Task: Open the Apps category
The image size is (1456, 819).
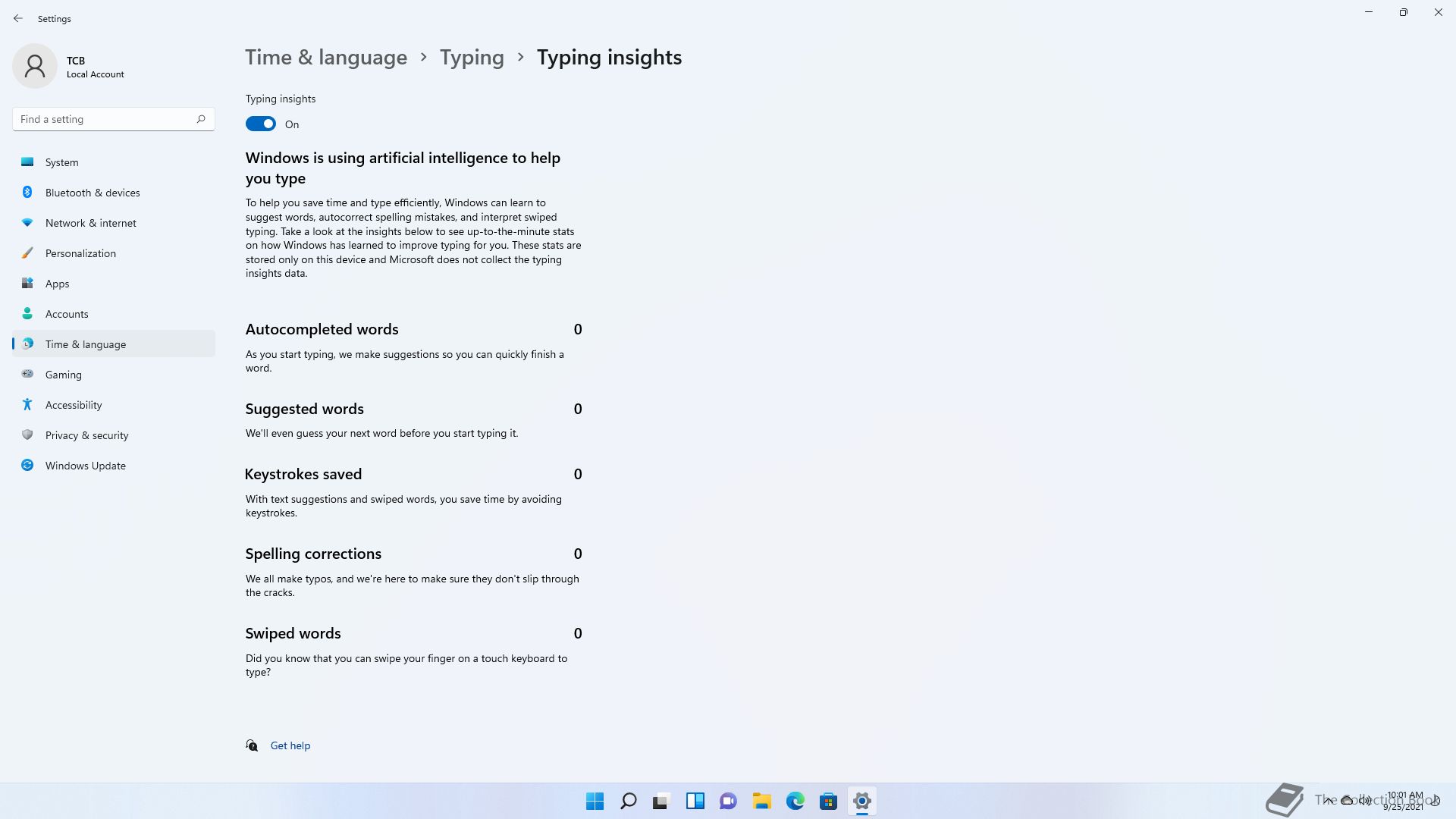Action: (114, 284)
